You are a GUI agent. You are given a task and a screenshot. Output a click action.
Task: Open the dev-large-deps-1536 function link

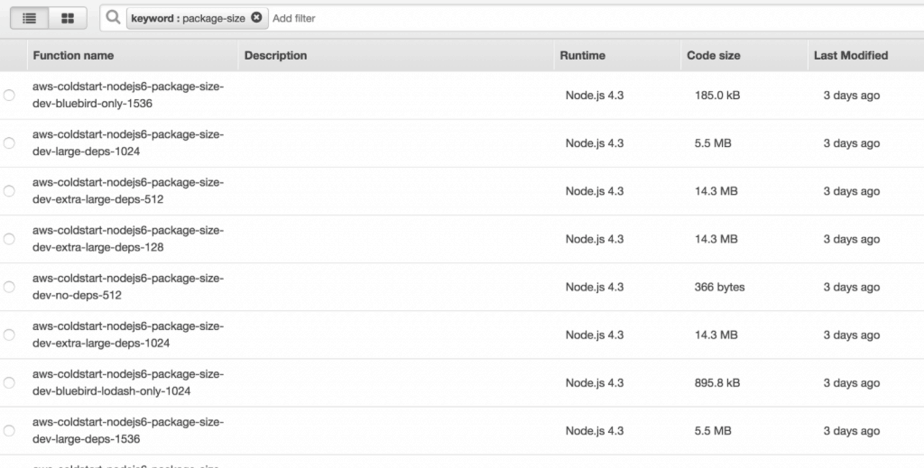pos(127,431)
